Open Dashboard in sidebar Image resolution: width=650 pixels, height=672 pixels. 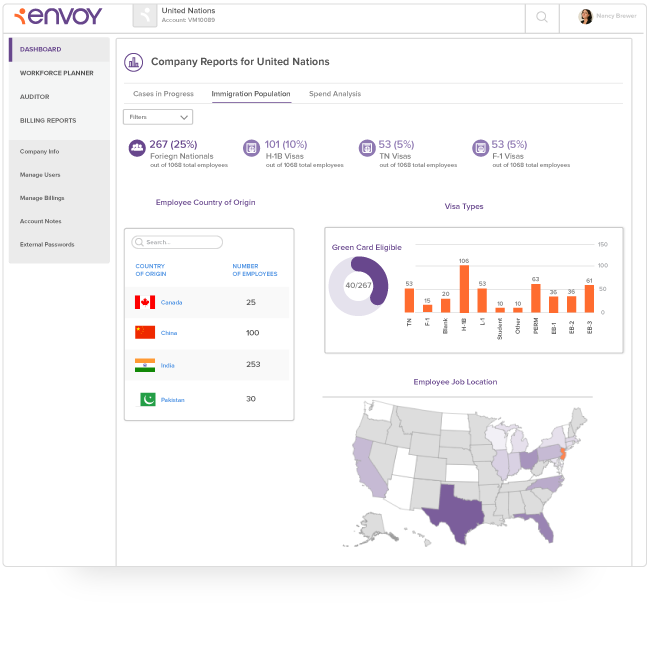point(59,49)
